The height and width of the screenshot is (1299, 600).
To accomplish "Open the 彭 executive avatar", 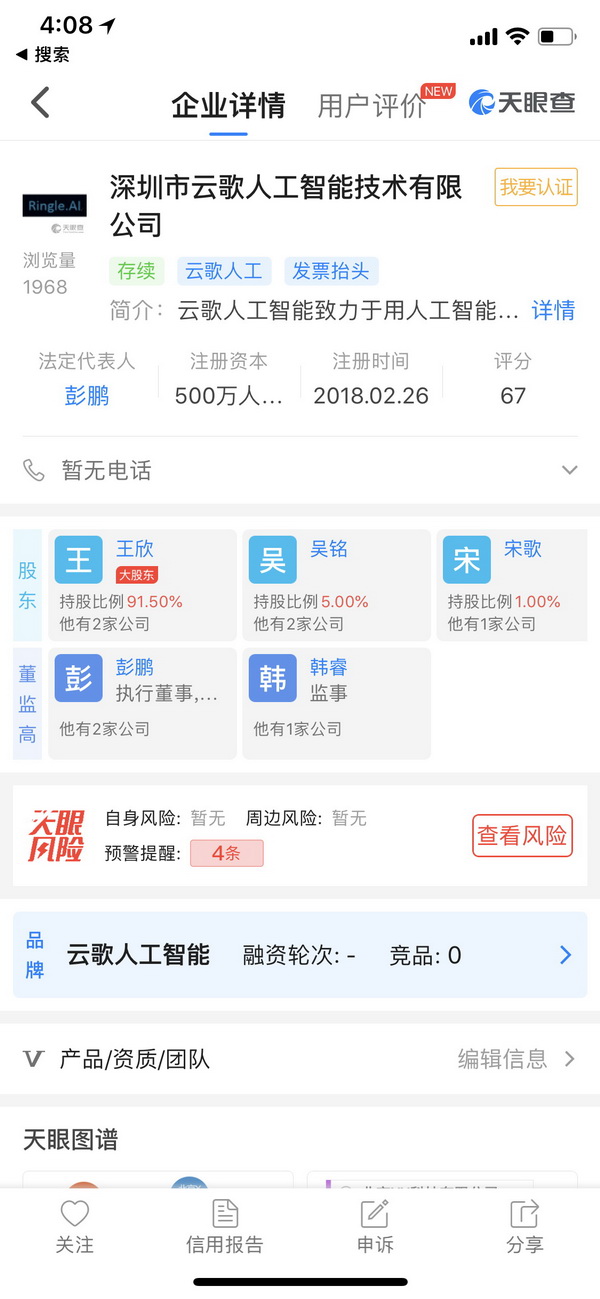I will click(79, 678).
